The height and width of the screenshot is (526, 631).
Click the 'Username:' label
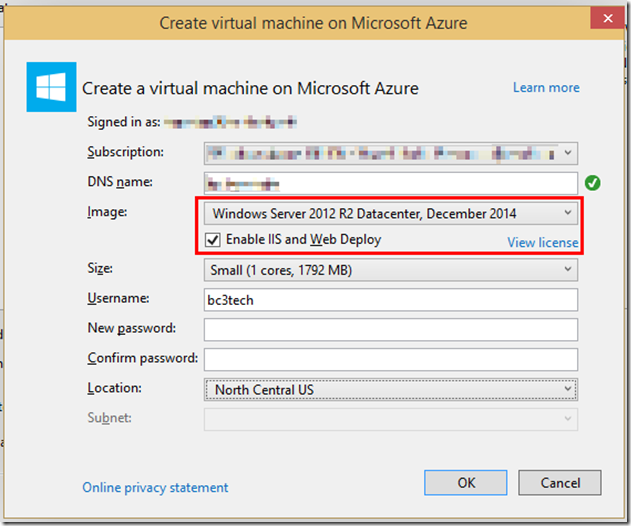click(118, 298)
